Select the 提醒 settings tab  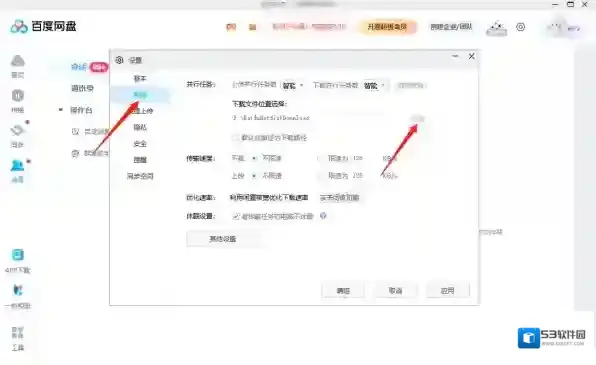pos(140,160)
